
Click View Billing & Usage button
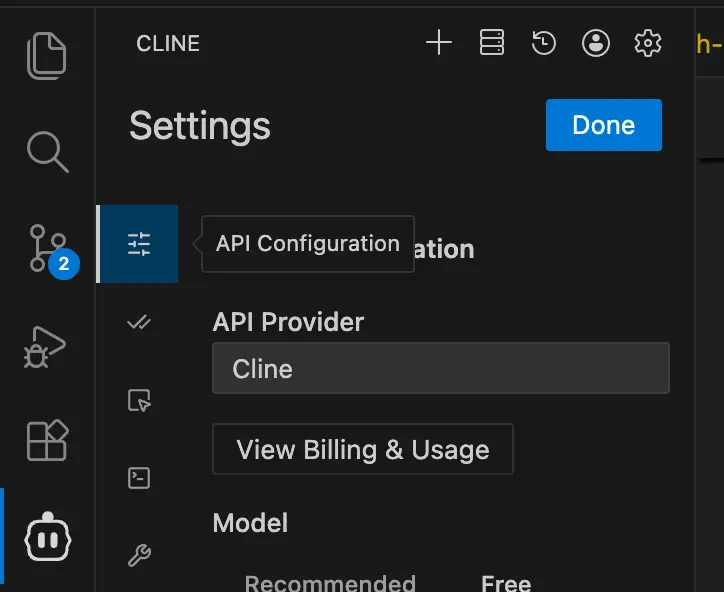pyautogui.click(x=362, y=449)
